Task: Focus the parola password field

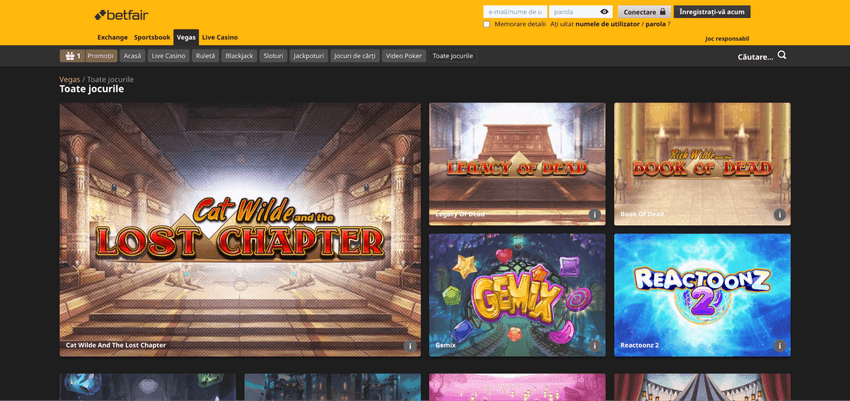Action: 581,12
